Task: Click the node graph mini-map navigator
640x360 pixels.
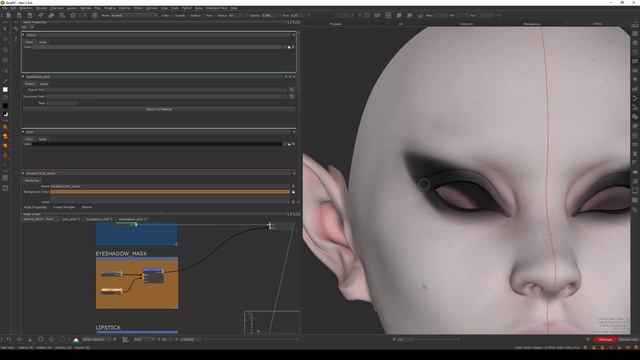Action: (271, 323)
